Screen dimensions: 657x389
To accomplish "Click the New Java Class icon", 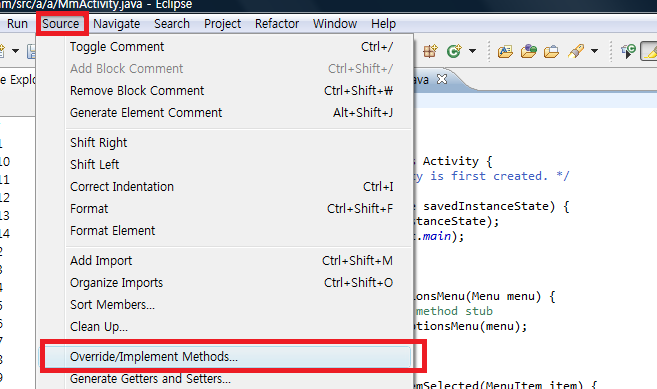I will point(454,51).
